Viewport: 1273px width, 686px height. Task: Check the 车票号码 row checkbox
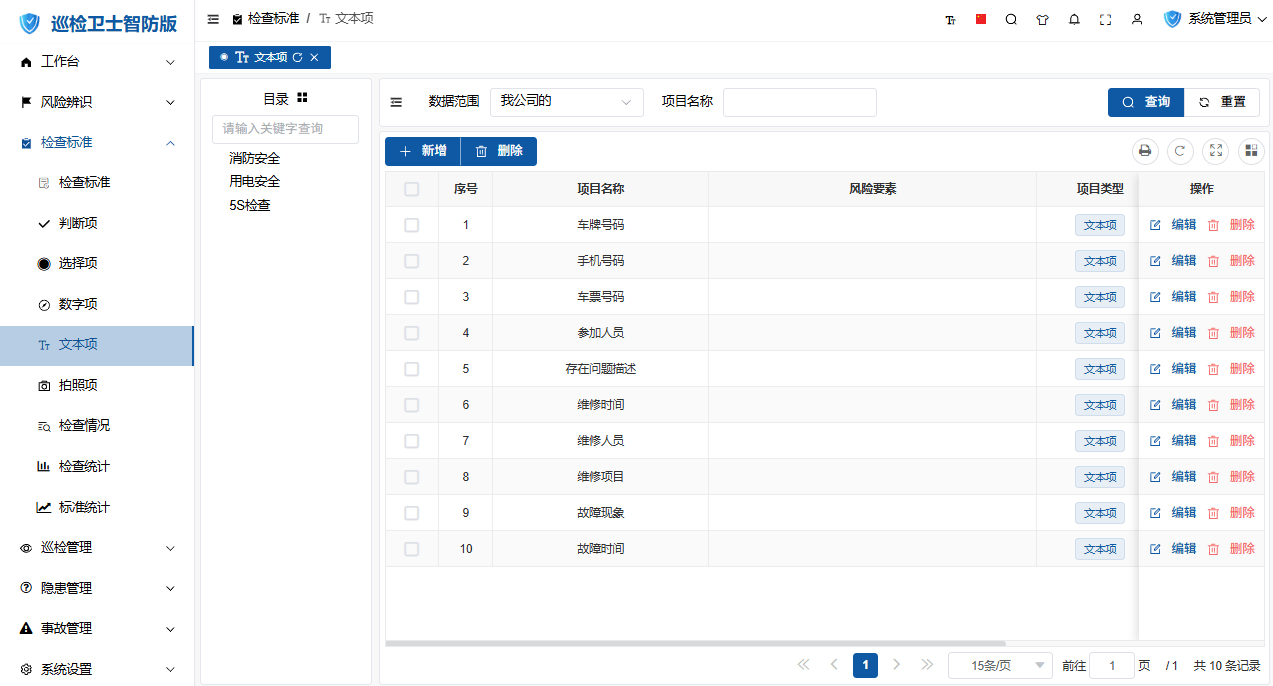tap(411, 297)
